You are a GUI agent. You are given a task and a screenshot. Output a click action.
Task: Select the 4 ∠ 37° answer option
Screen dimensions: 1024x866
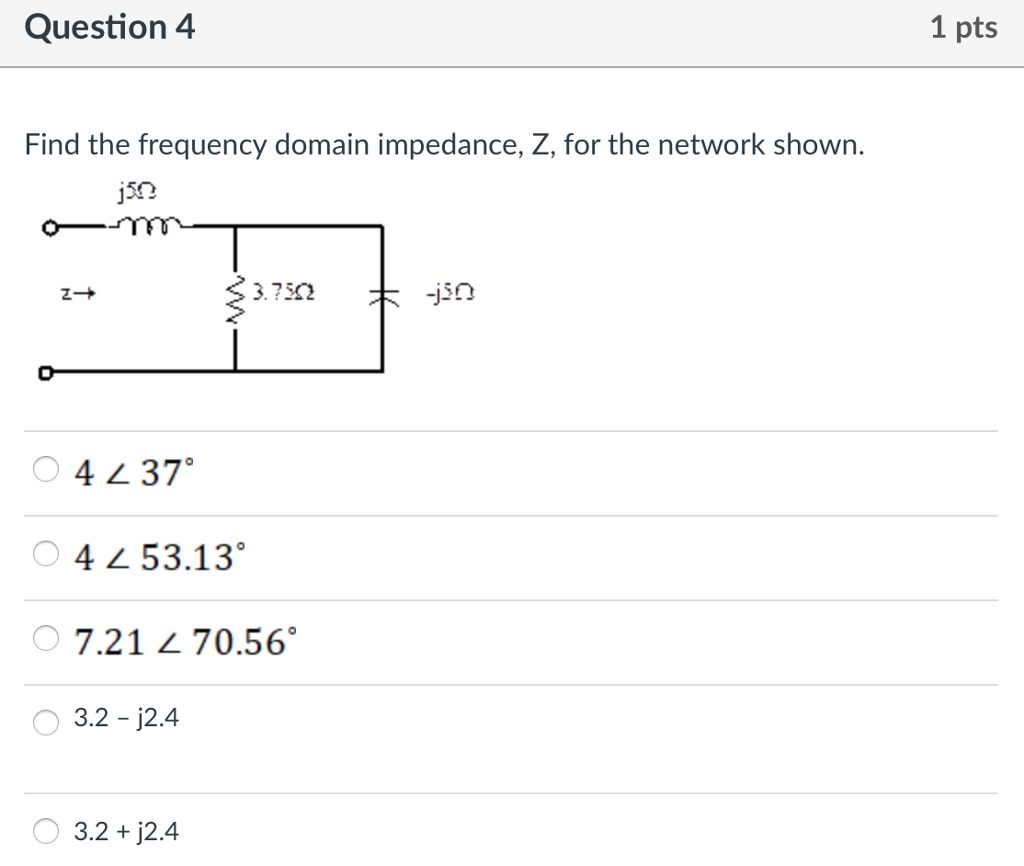pos(45,468)
